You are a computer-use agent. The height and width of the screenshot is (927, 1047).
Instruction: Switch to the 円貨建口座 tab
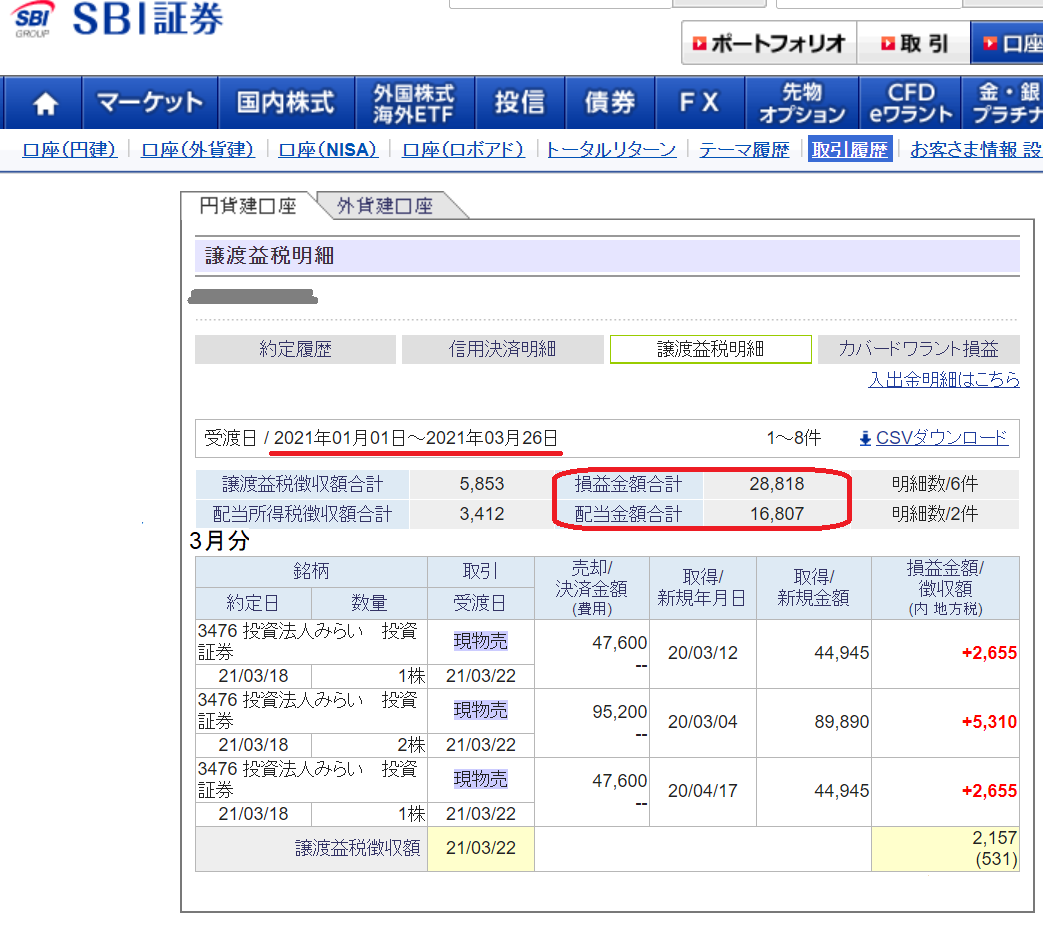pos(248,206)
